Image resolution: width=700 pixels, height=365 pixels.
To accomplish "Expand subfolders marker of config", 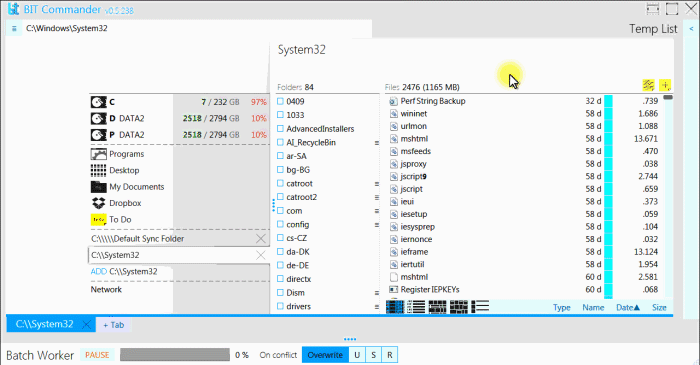I will pyautogui.click(x=377, y=225).
